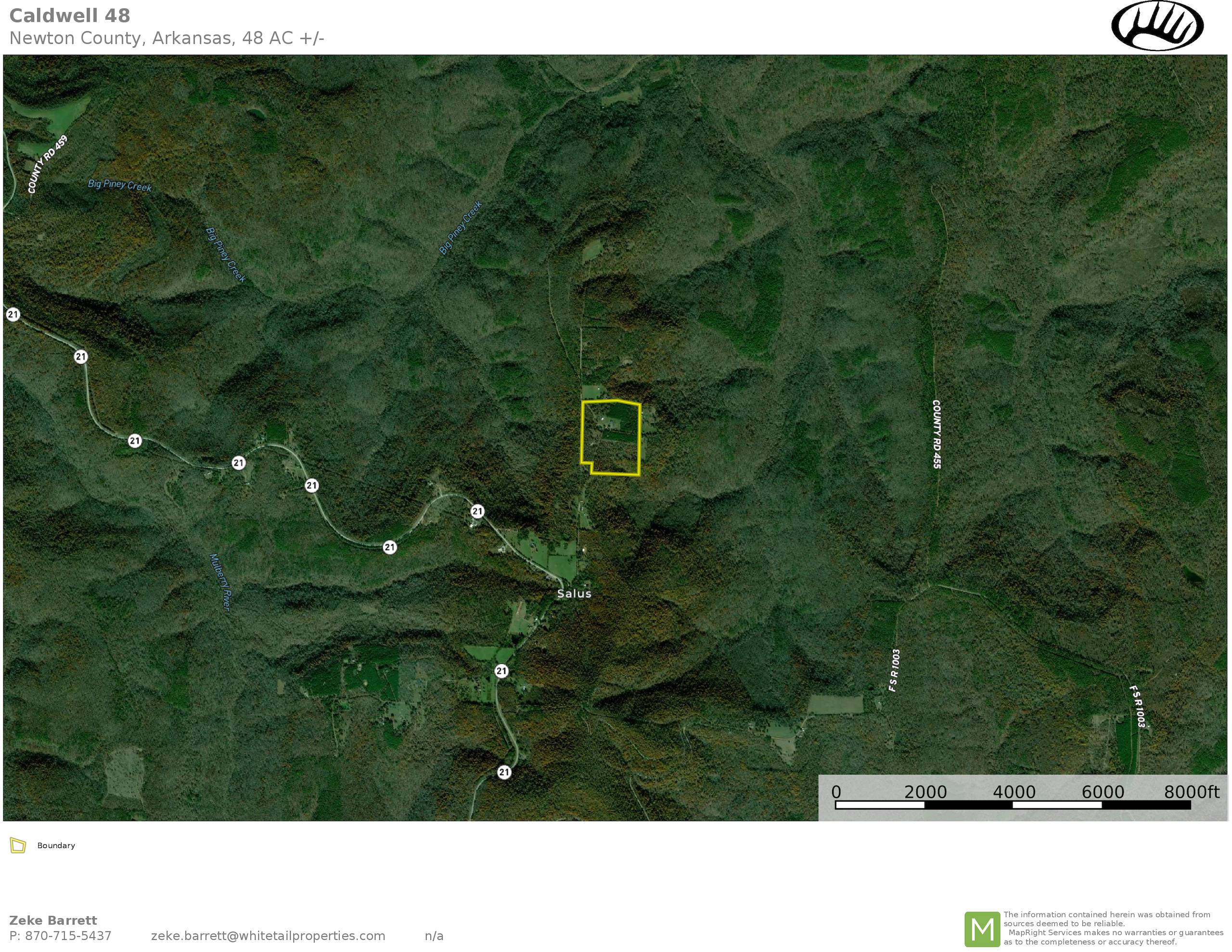Click zeke.barrett@whitetailproperties.com email address
Image resolution: width=1232 pixels, height=952 pixels.
click(268, 936)
